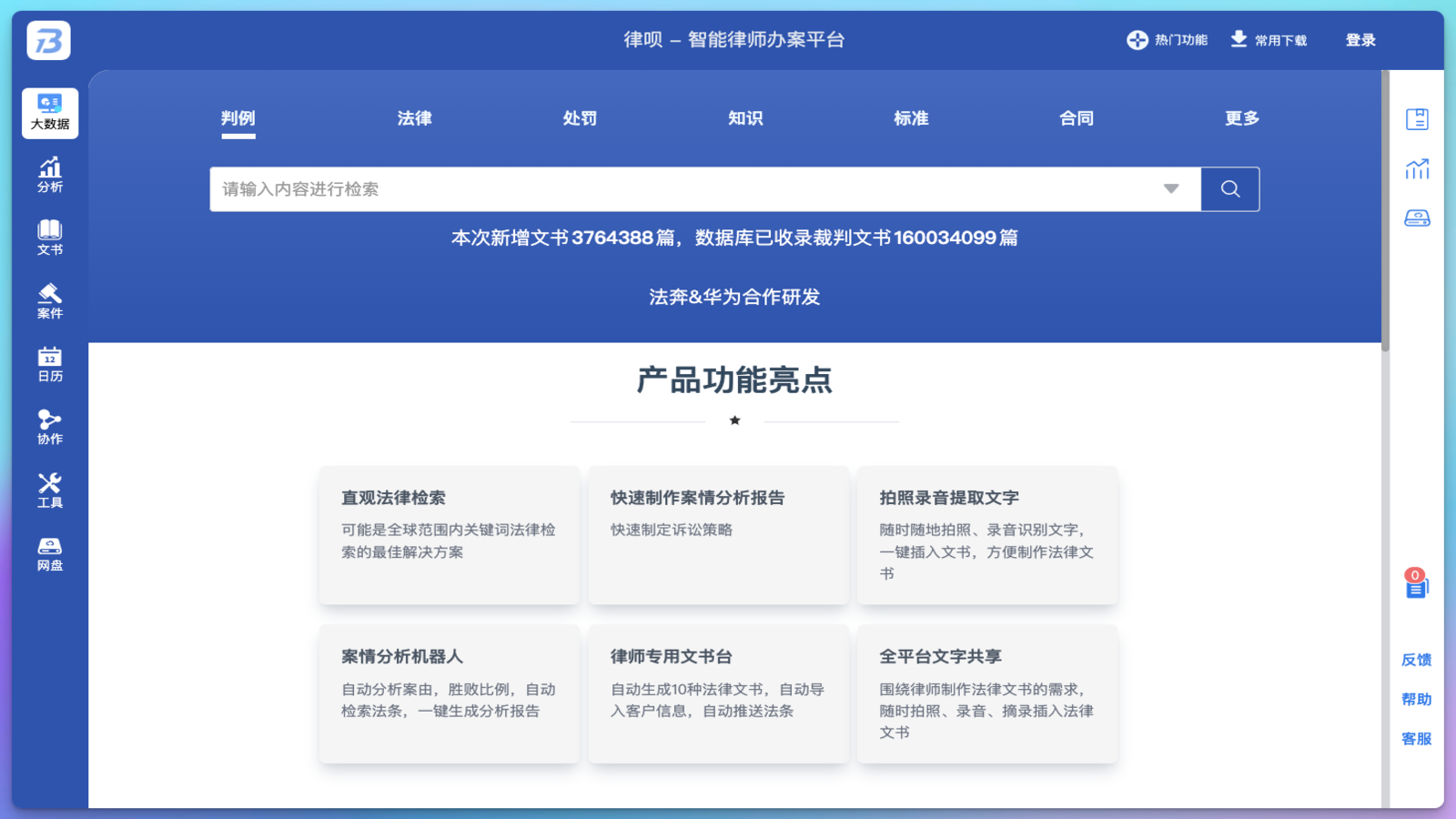Screen dimensions: 1456x819
Task: Open the 大数据 sidebar section
Action: click(x=50, y=113)
